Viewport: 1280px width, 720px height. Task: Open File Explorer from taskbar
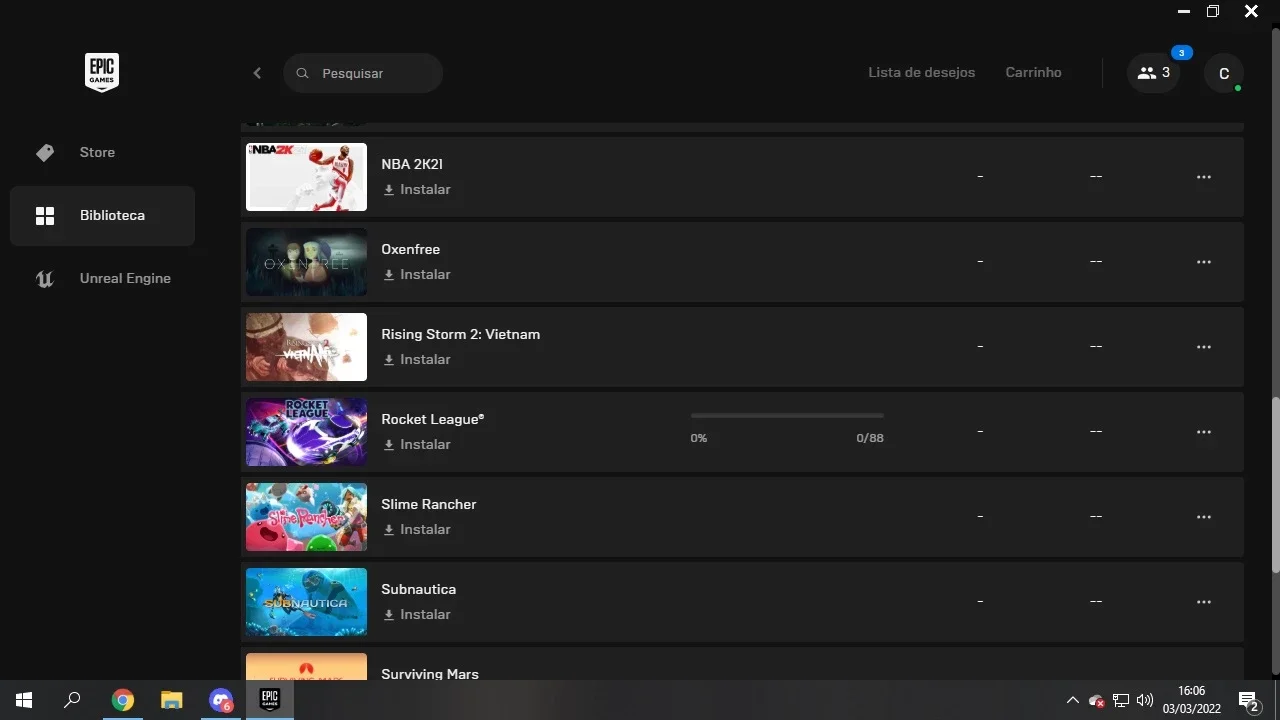pos(172,700)
